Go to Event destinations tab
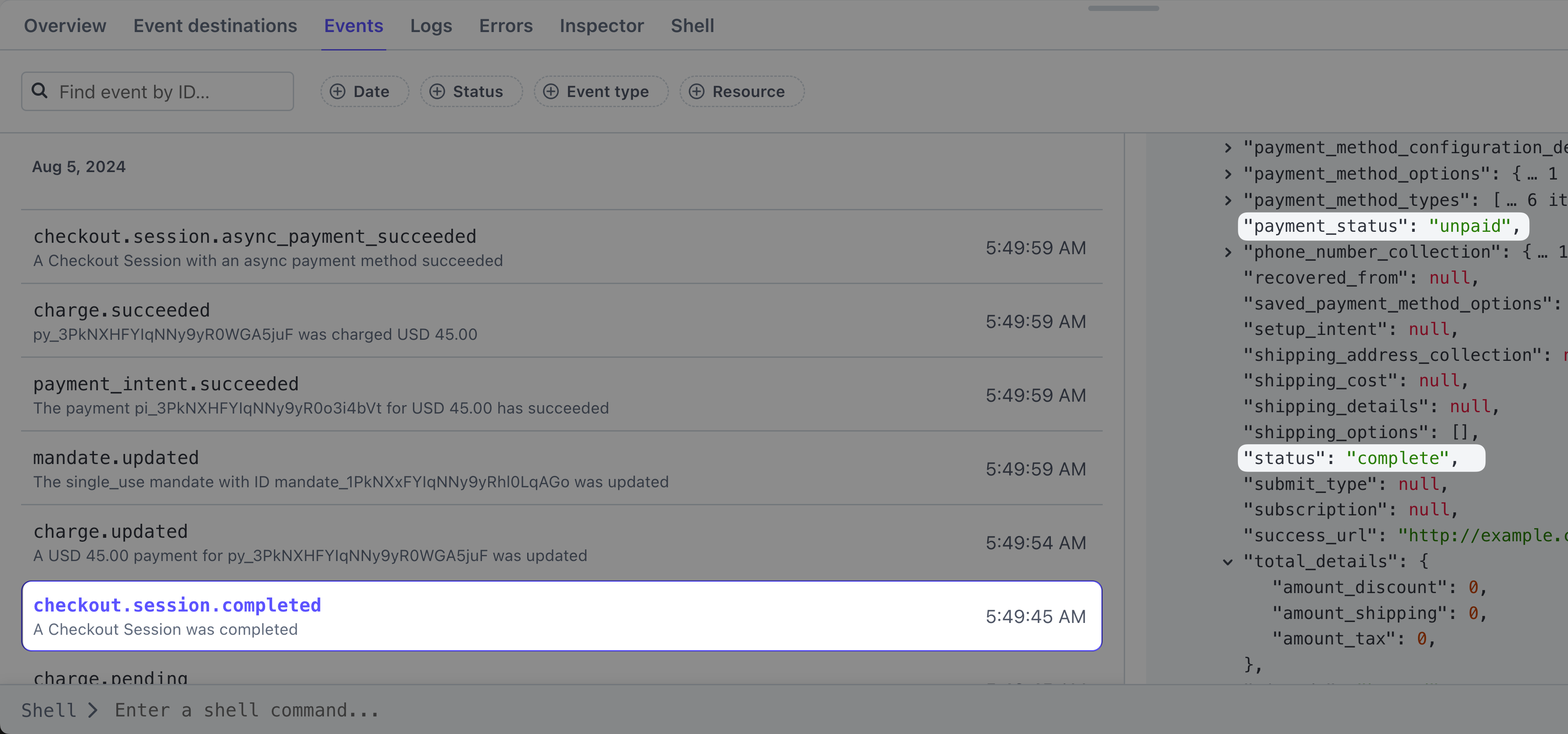This screenshot has height=734, width=1568. (215, 25)
